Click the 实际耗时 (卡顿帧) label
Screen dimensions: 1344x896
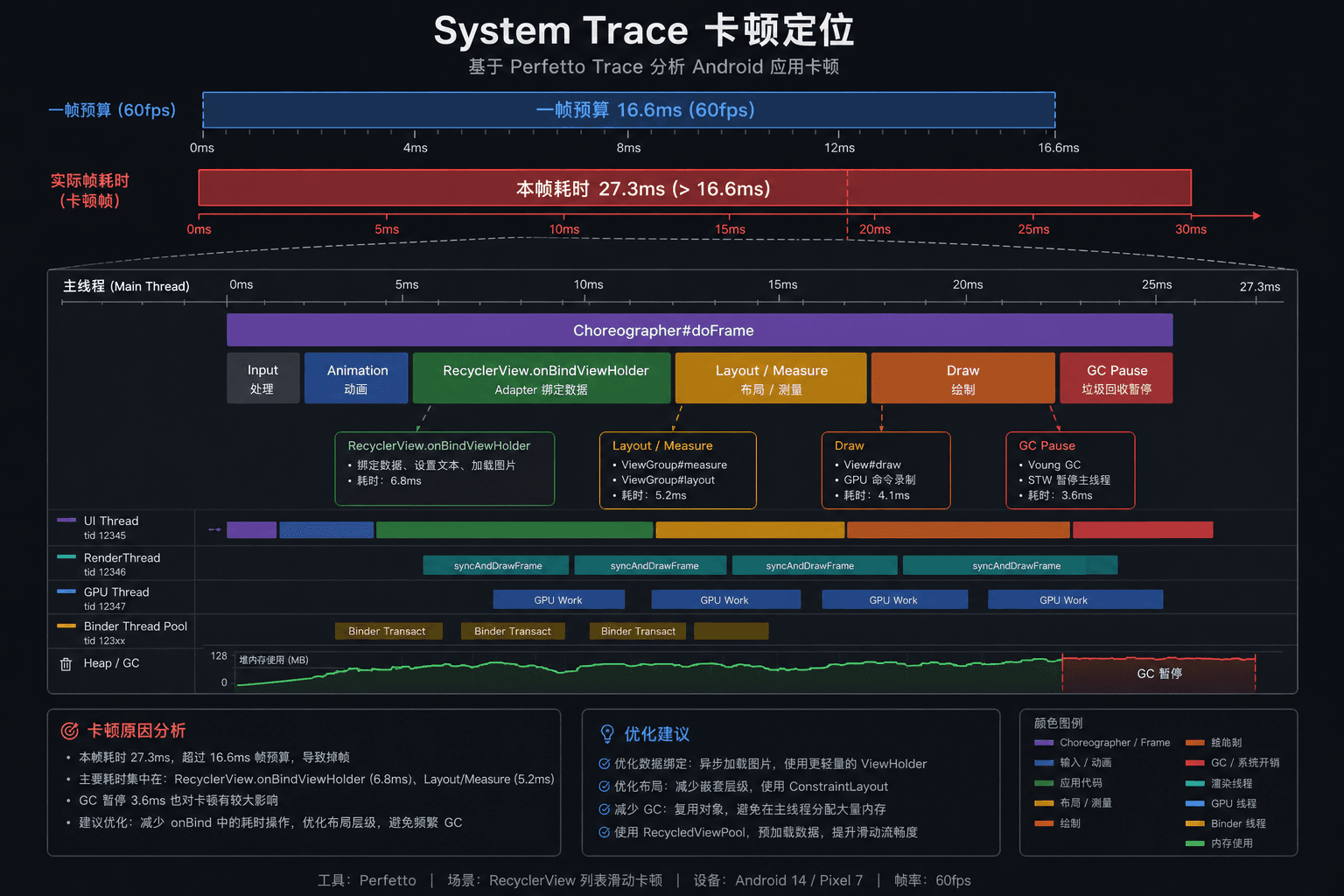coord(89,190)
